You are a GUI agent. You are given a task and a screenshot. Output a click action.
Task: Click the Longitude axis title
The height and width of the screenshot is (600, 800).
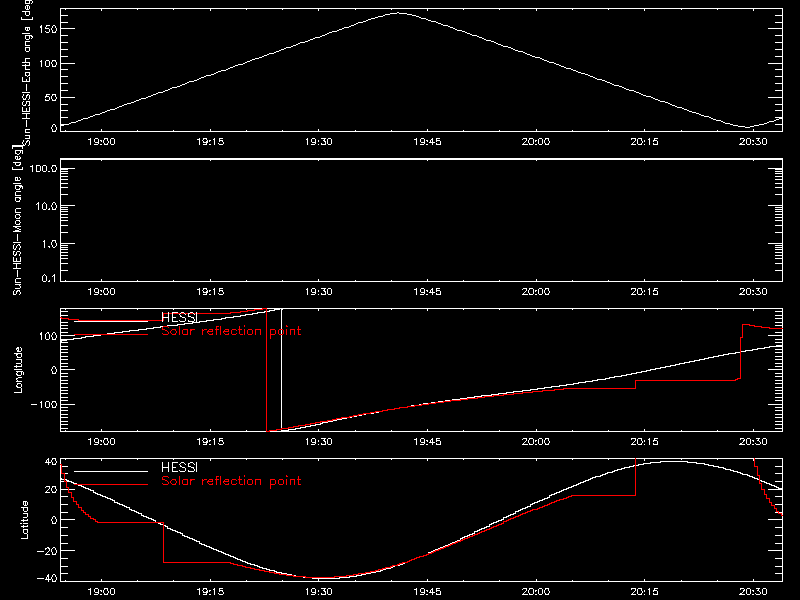click(x=18, y=370)
